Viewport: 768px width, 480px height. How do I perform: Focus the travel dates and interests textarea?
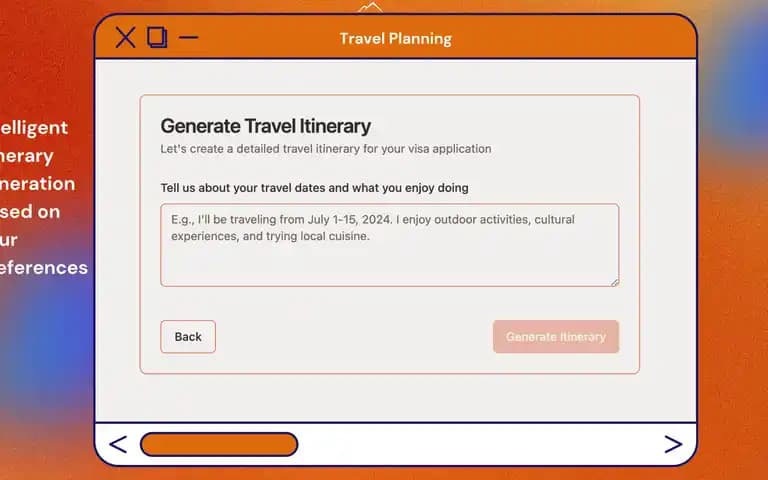(390, 245)
